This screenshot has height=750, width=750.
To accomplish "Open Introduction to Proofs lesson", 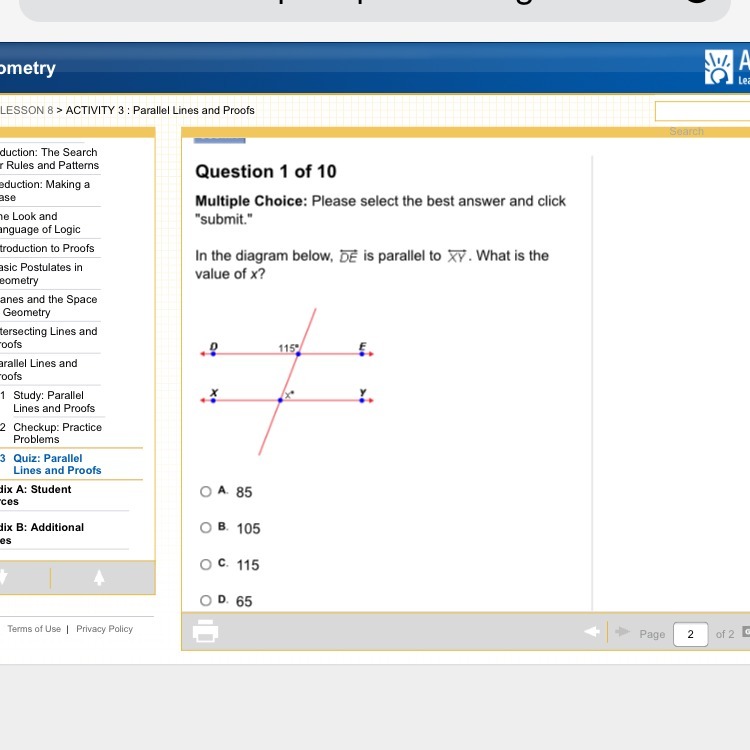I will coord(47,248).
